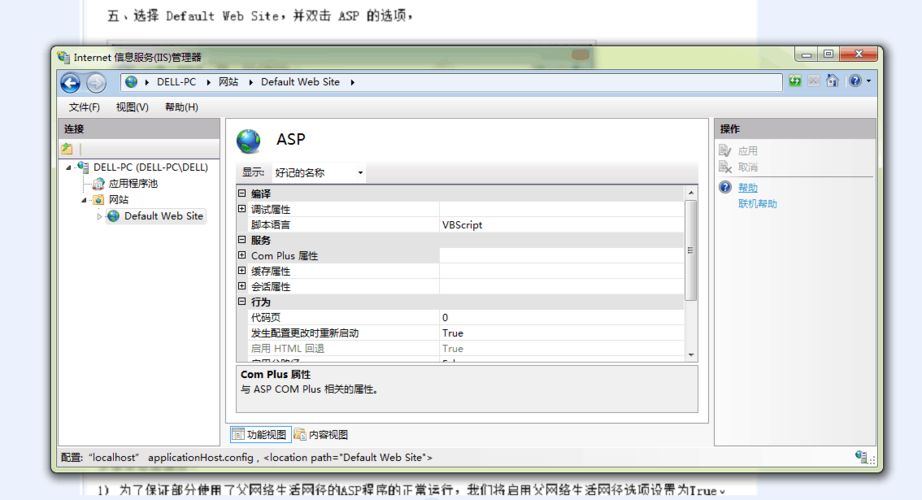Click the status bar network config icon
Viewport: 922px width, 500px height.
click(861, 456)
